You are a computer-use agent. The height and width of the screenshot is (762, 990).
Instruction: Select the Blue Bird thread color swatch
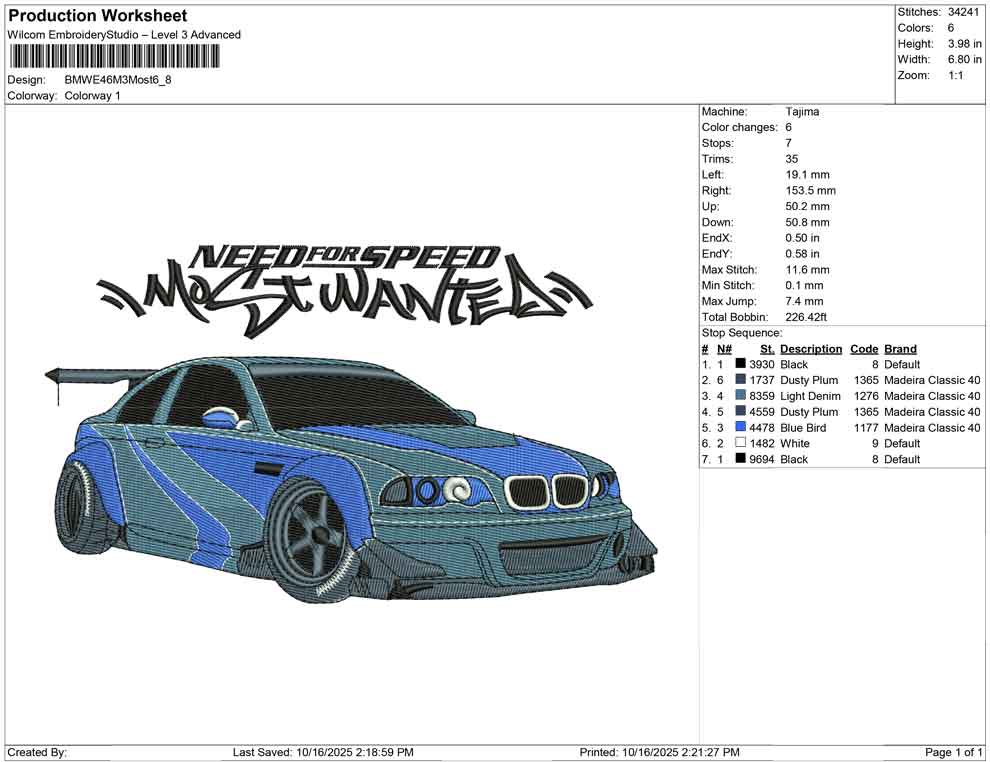[x=741, y=428]
